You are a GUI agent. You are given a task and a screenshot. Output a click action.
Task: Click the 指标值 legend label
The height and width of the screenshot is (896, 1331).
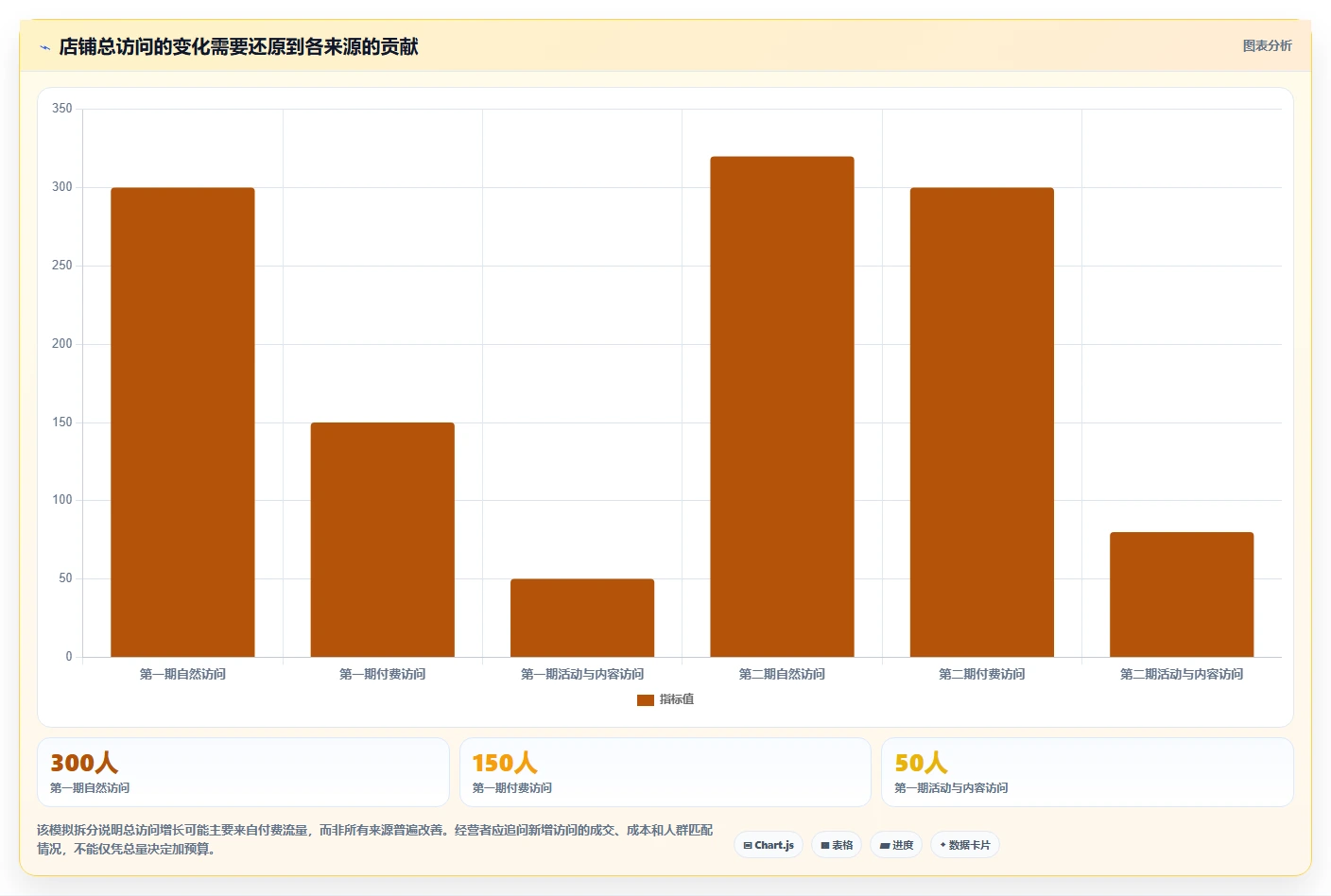point(677,699)
